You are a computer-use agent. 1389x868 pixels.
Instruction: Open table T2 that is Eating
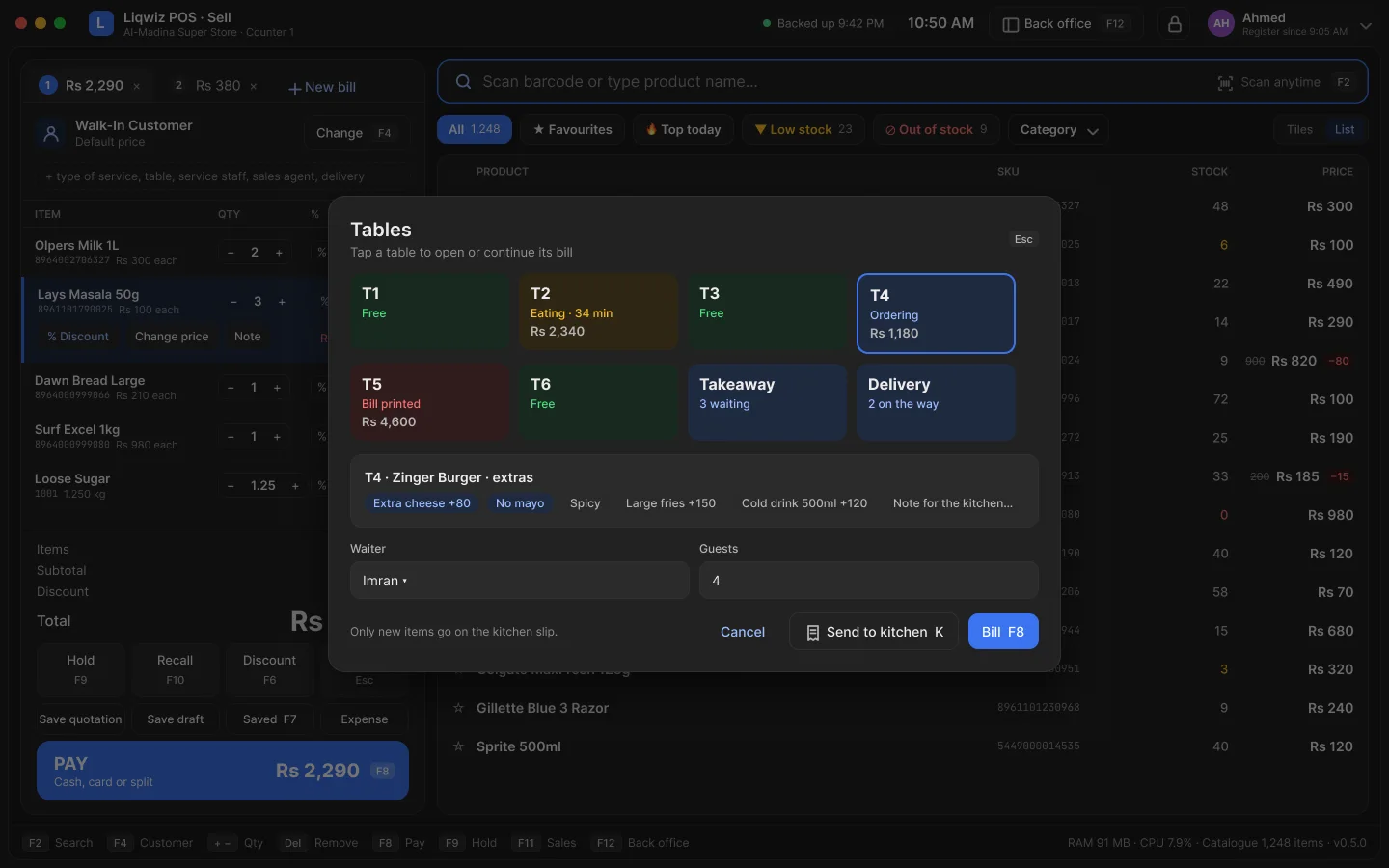598,312
